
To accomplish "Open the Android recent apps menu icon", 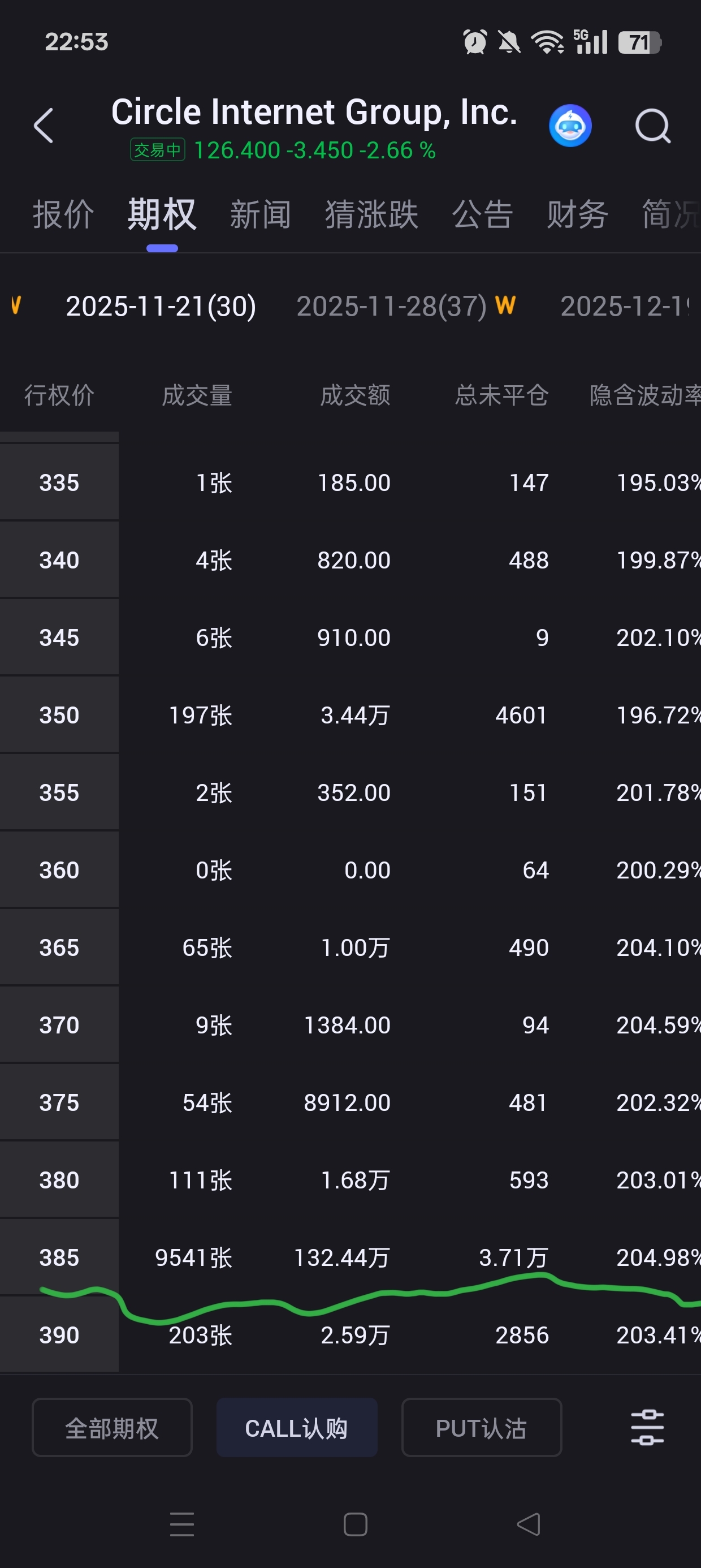I will click(x=182, y=1524).
